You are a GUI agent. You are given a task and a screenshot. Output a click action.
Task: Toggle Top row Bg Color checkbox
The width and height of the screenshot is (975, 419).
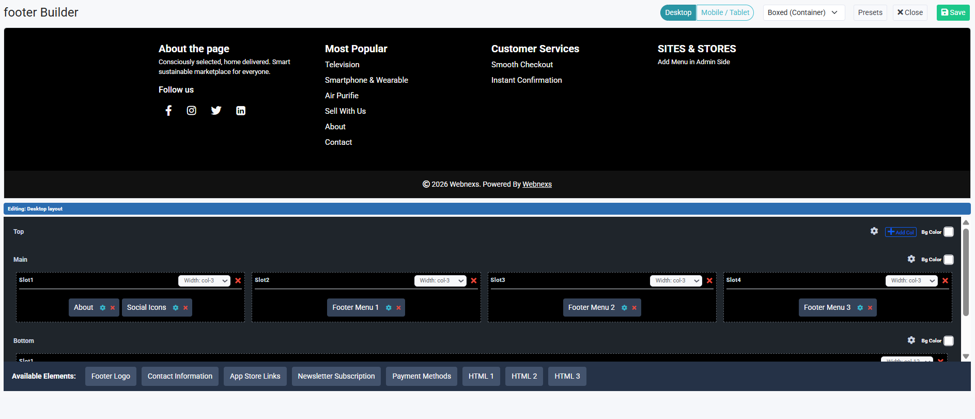tap(948, 232)
